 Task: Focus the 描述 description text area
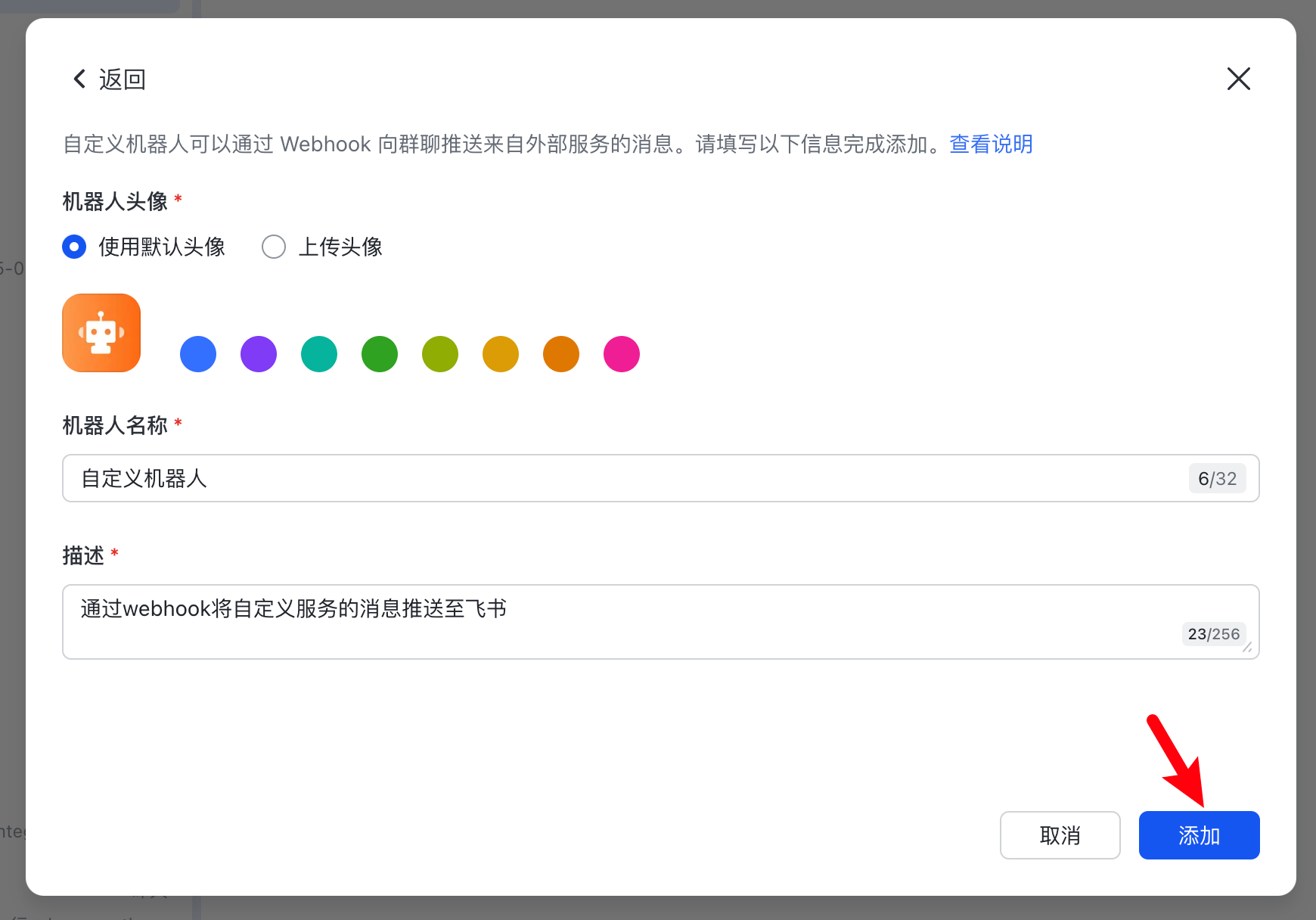pos(620,620)
